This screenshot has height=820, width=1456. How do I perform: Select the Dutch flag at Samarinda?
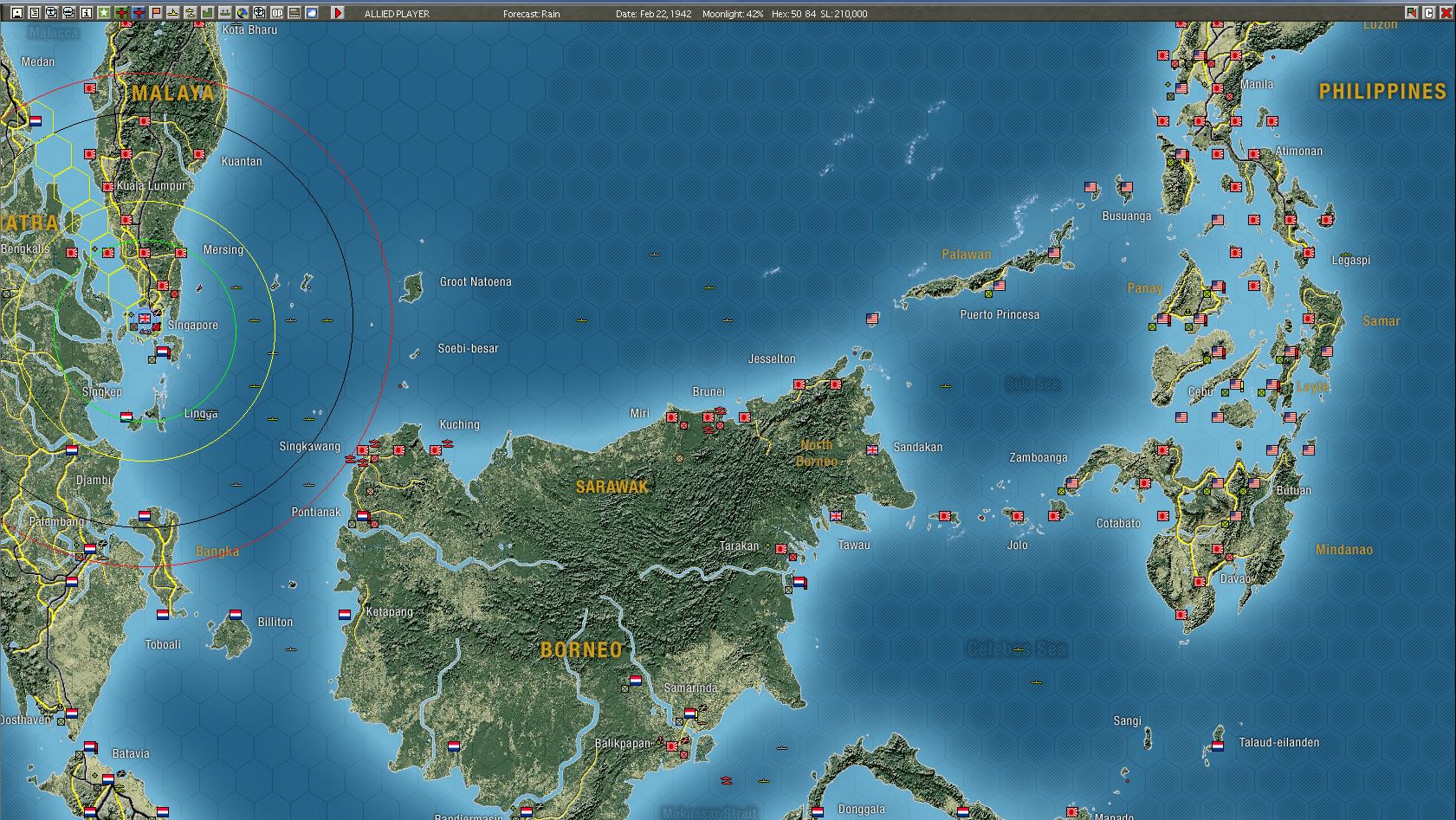[x=690, y=713]
